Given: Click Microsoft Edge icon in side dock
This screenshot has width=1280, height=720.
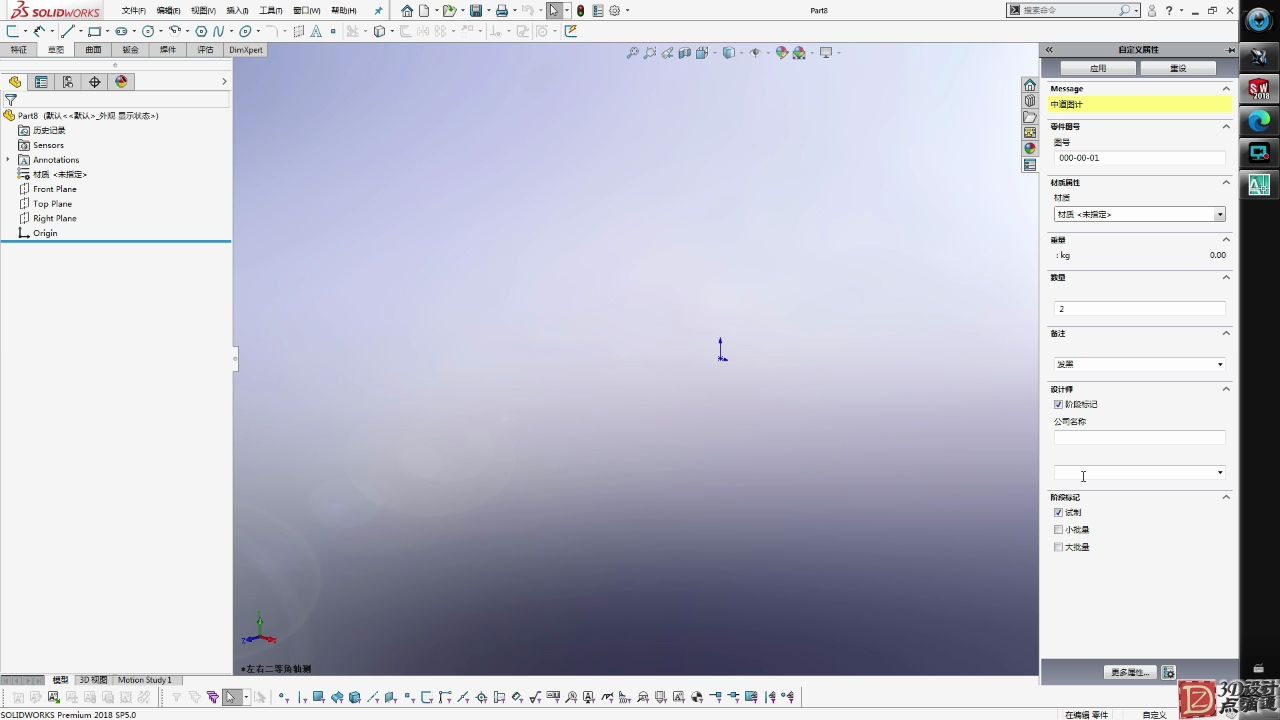Looking at the screenshot, I should pyautogui.click(x=1259, y=120).
